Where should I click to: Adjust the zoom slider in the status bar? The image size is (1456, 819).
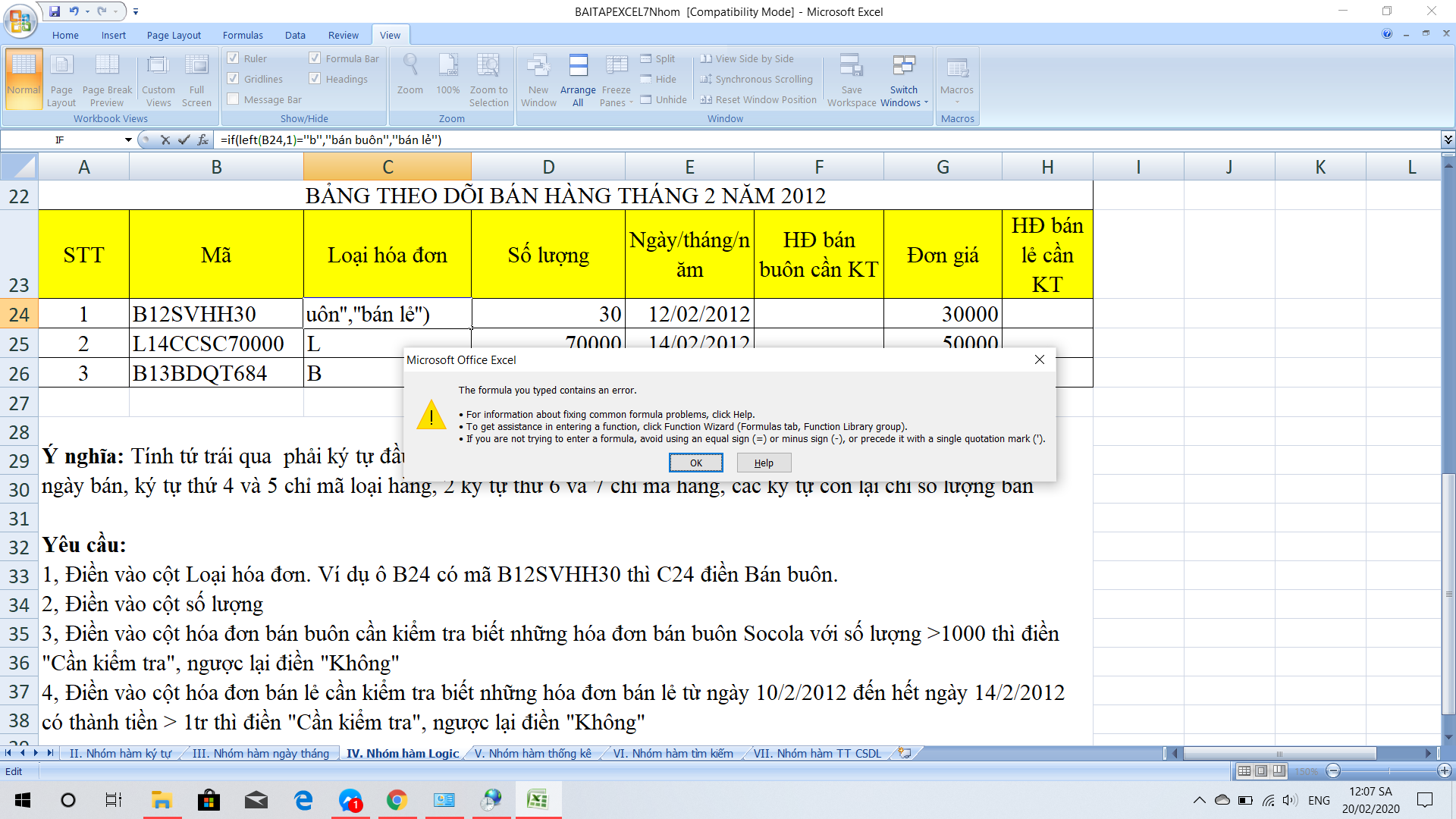[x=1389, y=771]
